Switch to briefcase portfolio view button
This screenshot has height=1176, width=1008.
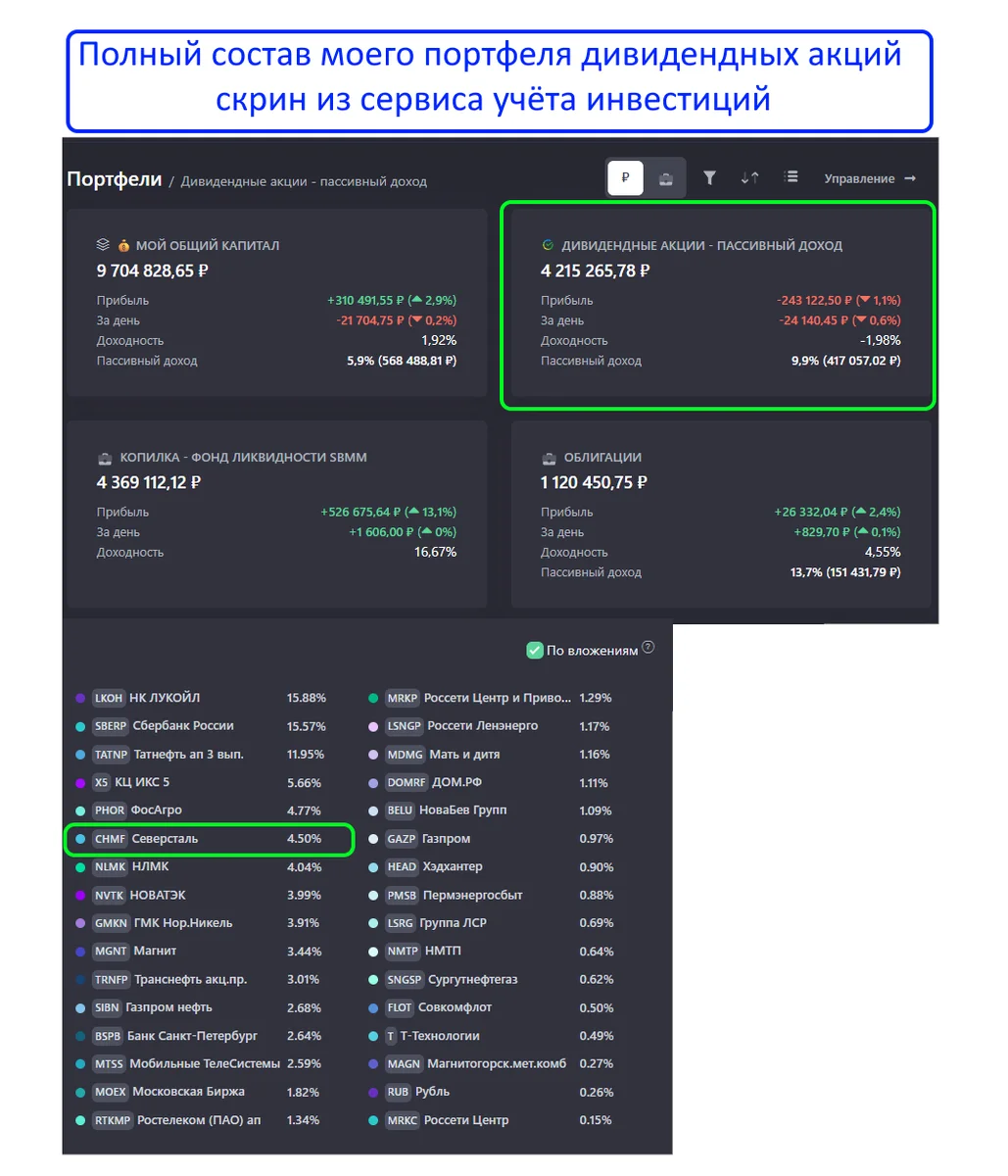click(x=665, y=178)
